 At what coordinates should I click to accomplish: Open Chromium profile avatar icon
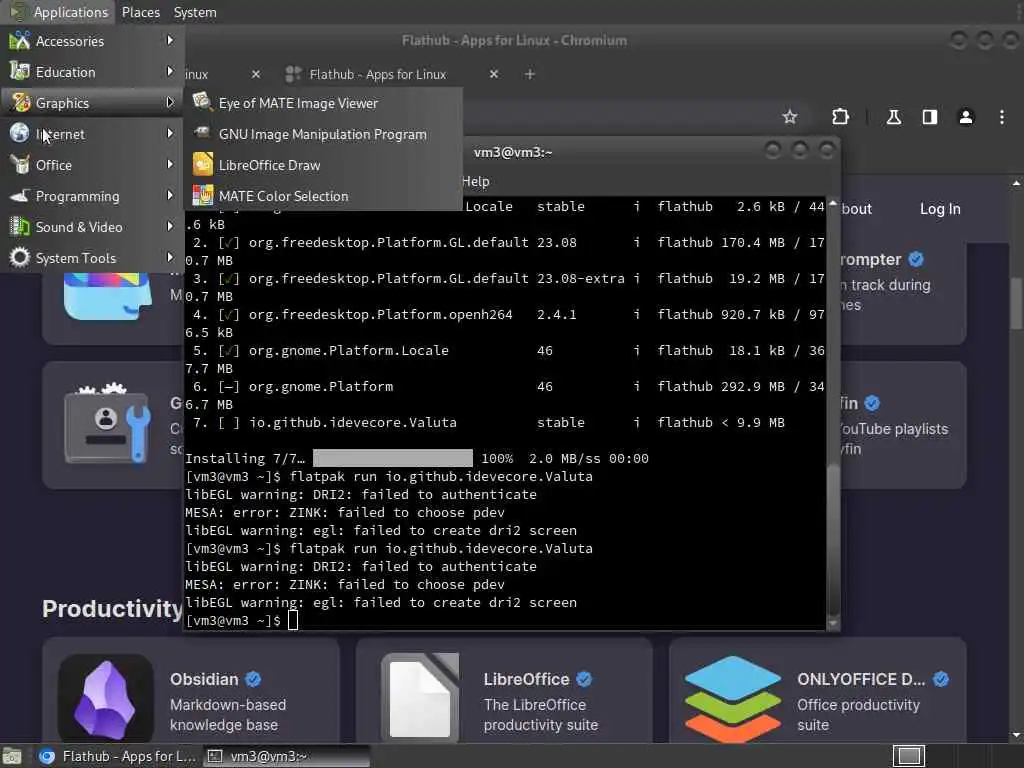click(966, 117)
